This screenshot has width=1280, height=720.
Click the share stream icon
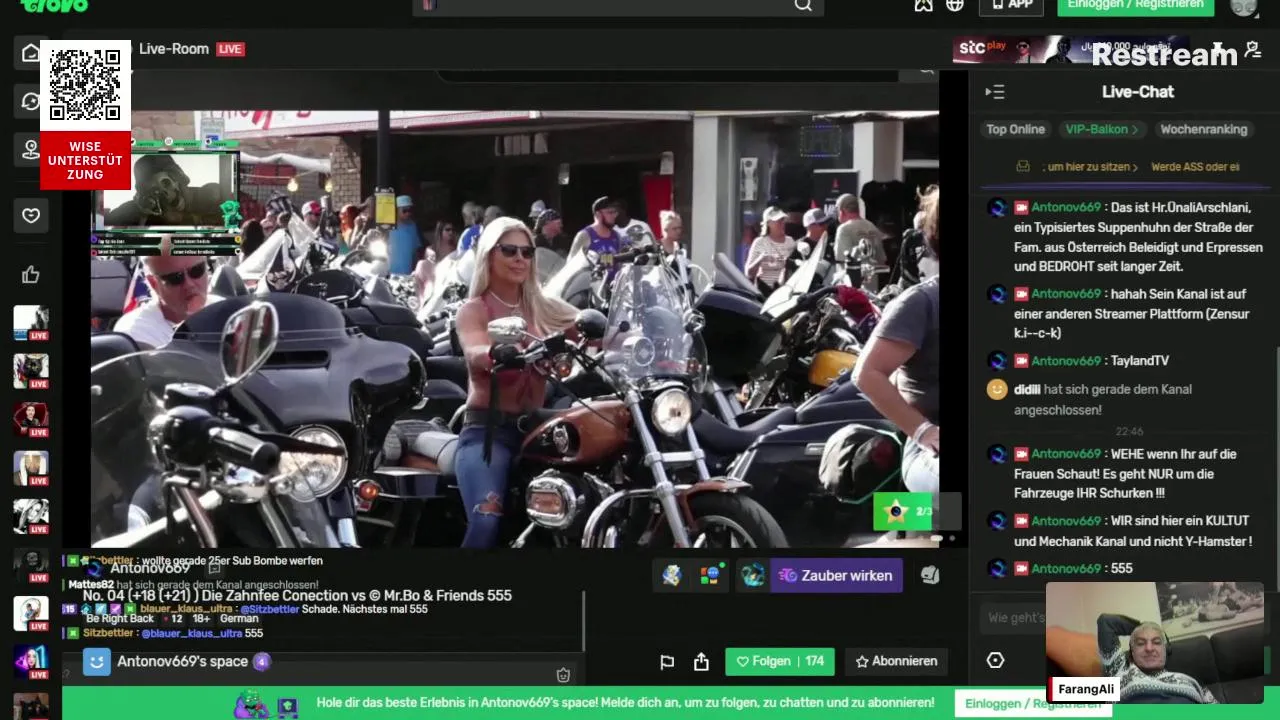pyautogui.click(x=701, y=662)
